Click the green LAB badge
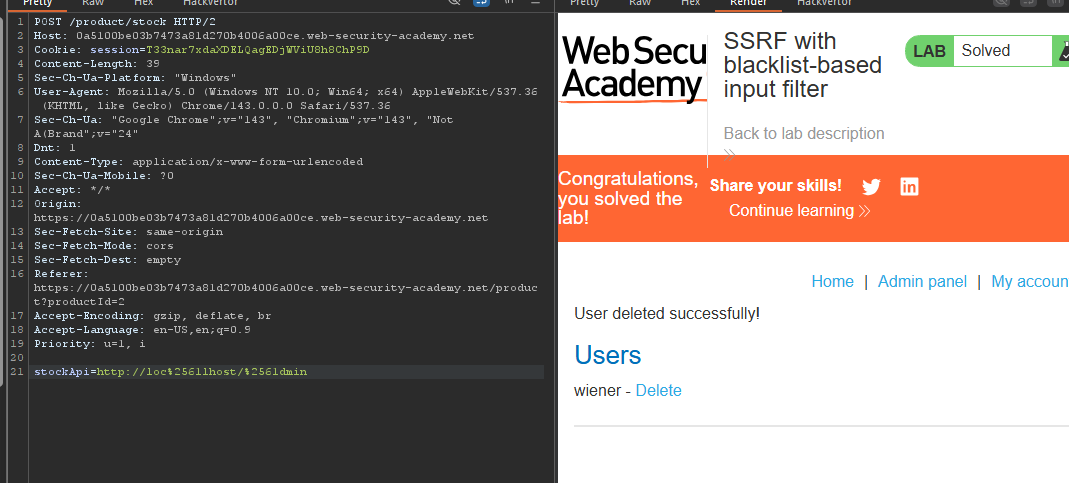Viewport: 1069px width, 483px height. click(x=930, y=50)
